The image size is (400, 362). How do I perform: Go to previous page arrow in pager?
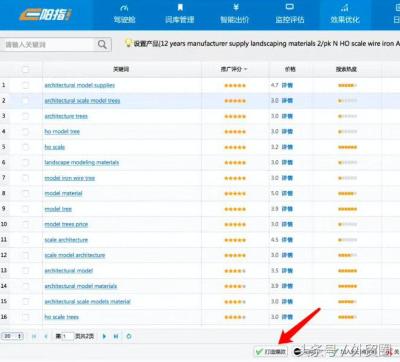(x=46, y=336)
